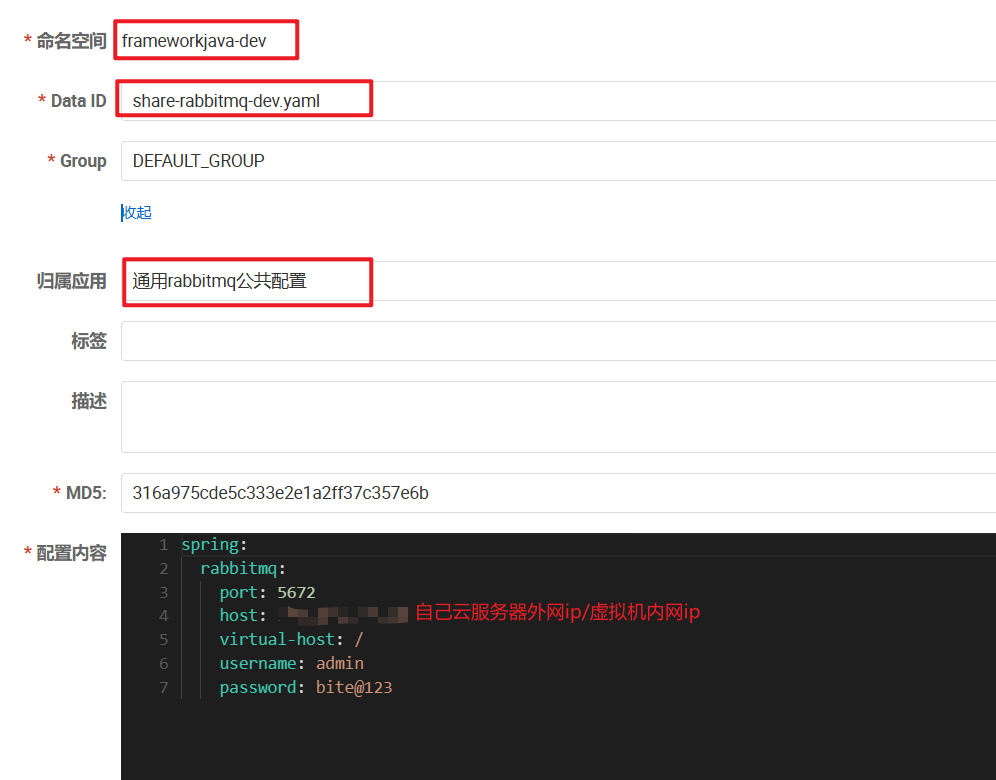This screenshot has height=780, width=996.
Task: Click the 描述 description text area
Action: pos(558,417)
